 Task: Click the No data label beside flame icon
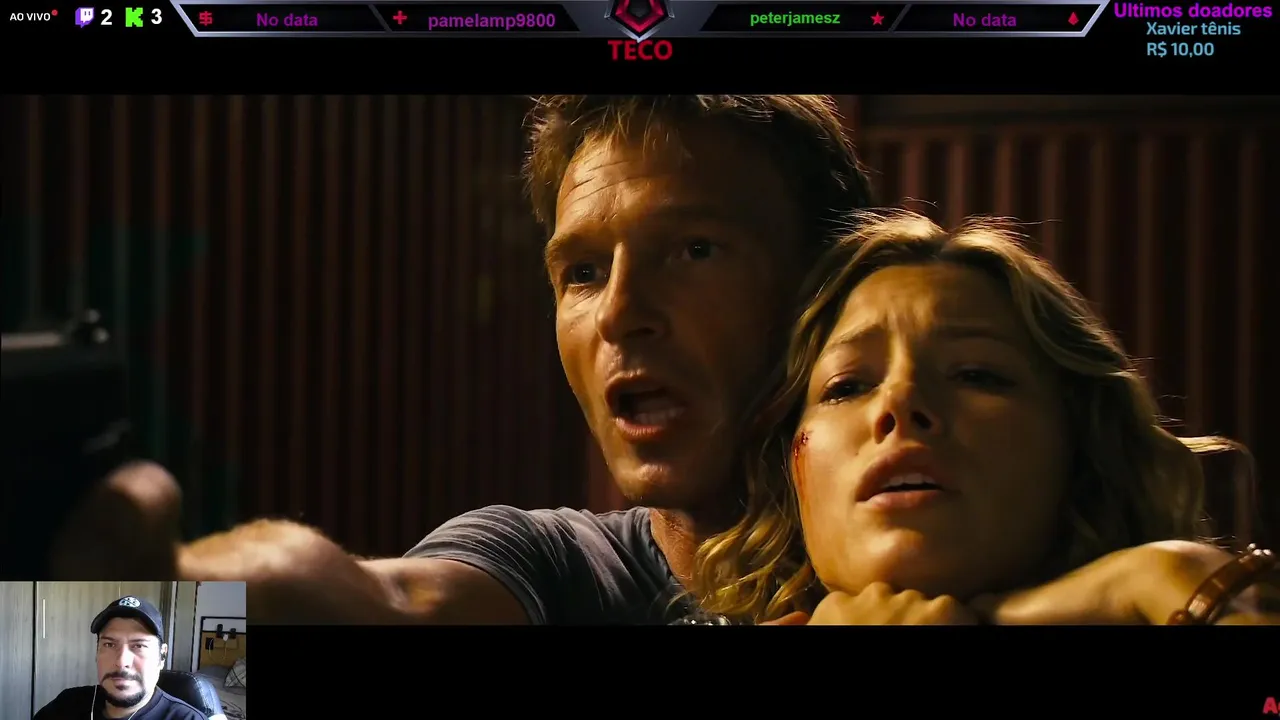984,20
